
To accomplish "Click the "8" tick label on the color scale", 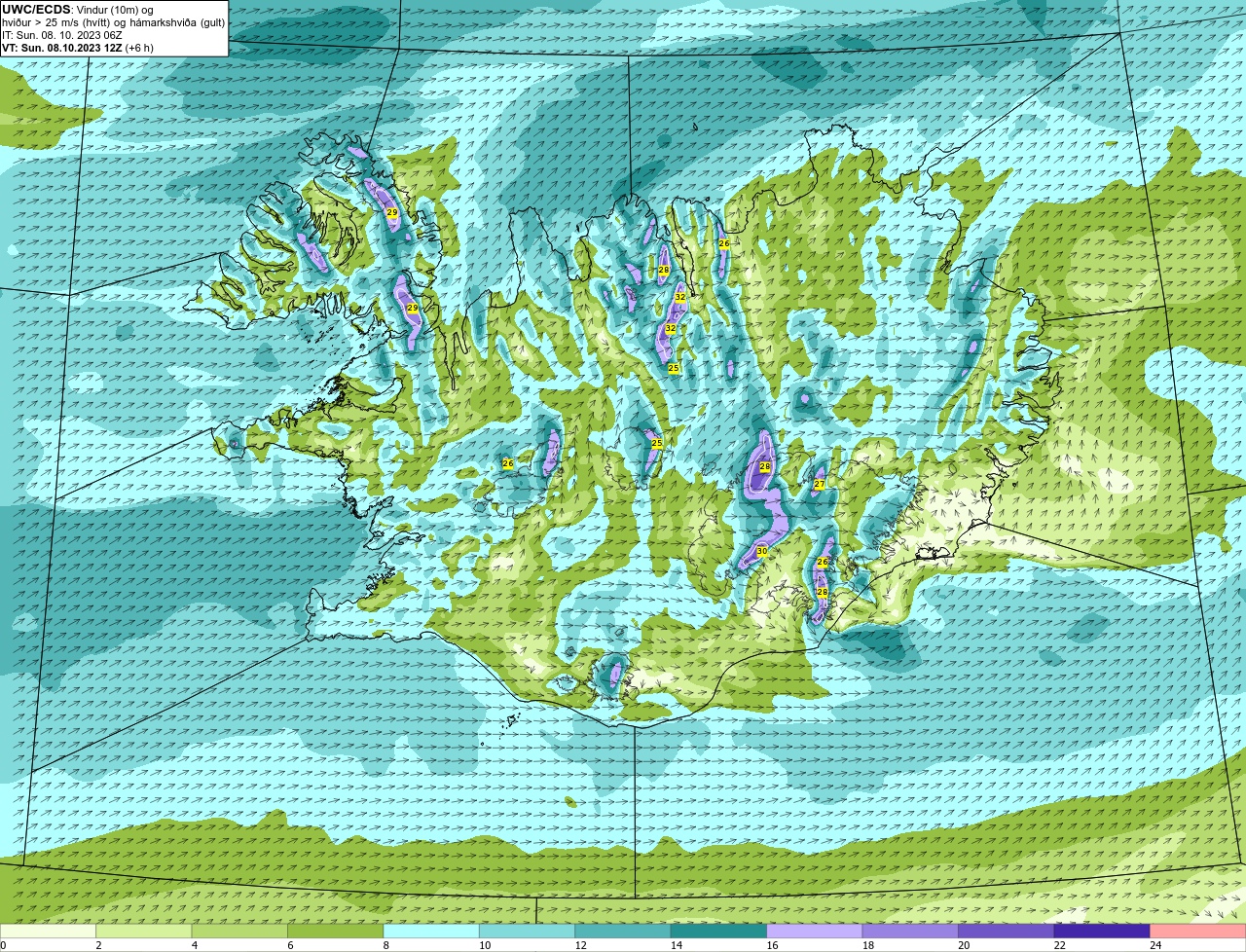I will [385, 945].
